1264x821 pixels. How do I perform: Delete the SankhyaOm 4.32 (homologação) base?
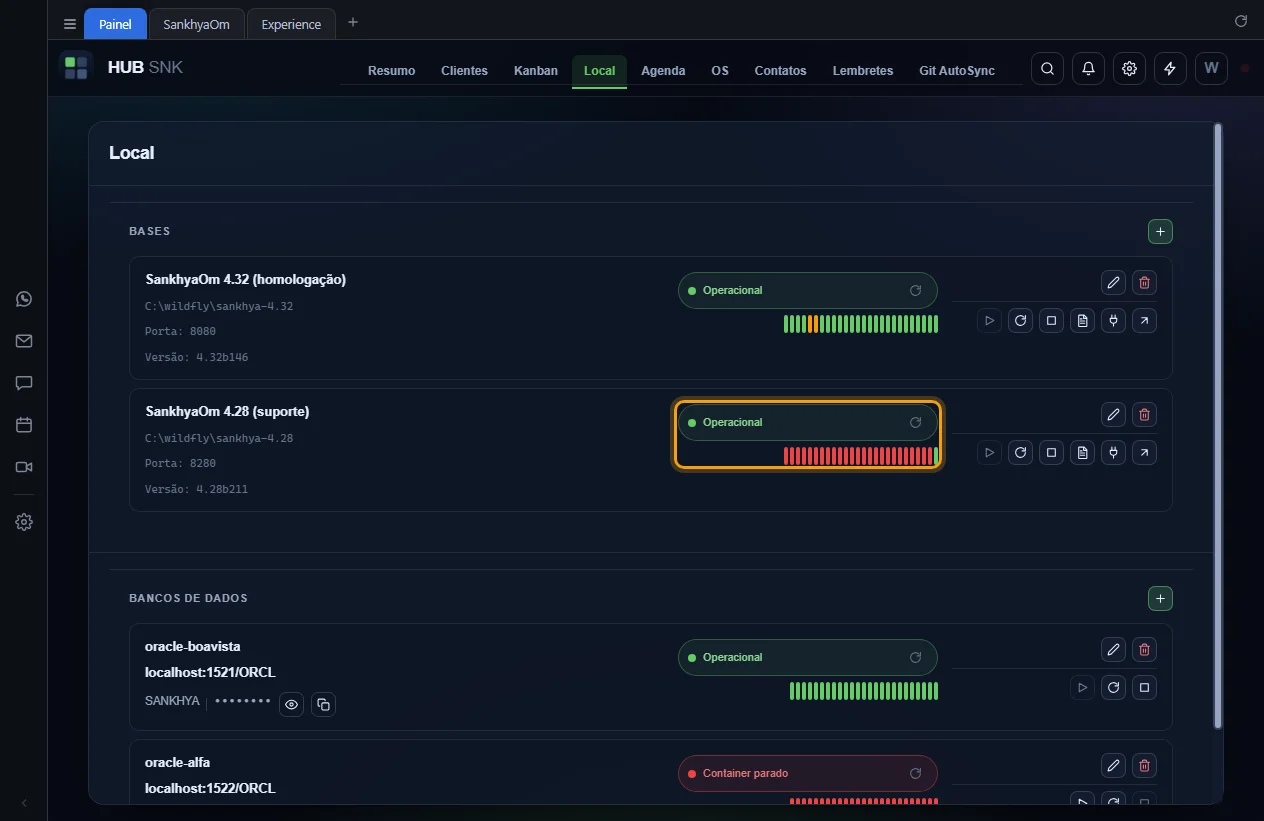coord(1145,282)
